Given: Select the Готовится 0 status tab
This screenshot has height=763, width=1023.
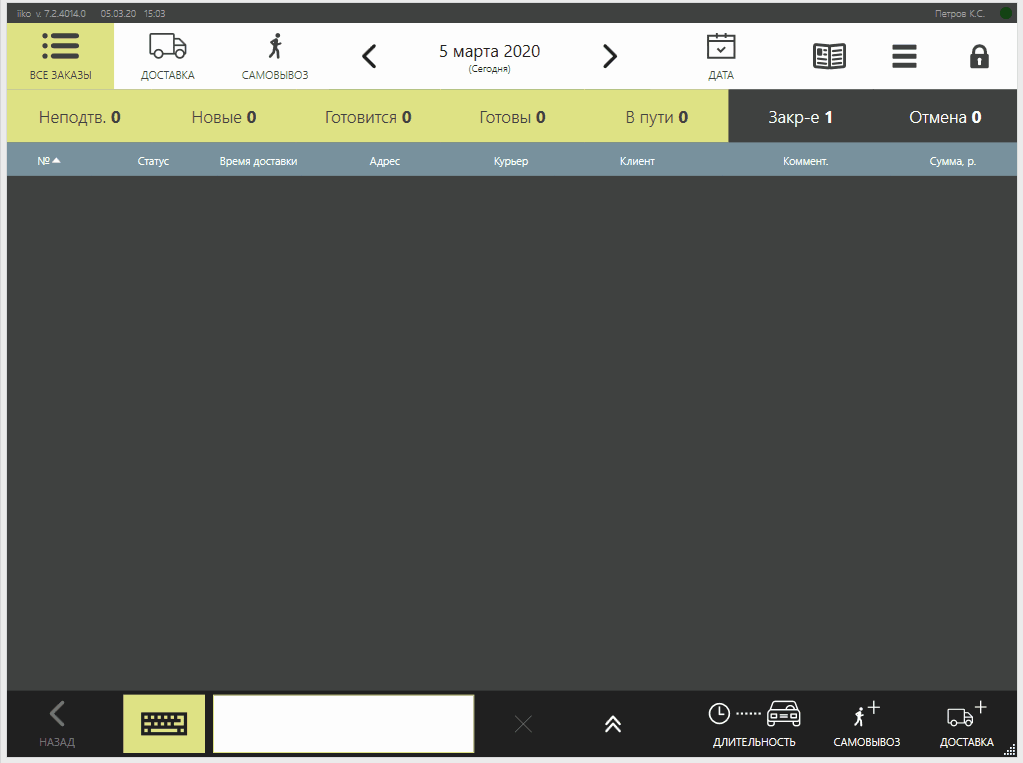Looking at the screenshot, I should pos(368,117).
